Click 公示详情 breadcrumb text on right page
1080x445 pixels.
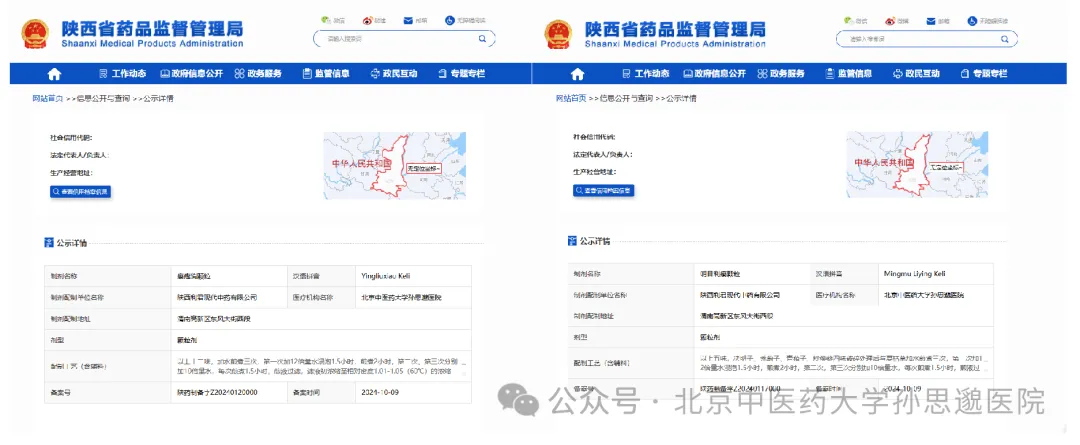pyautogui.click(x=681, y=99)
